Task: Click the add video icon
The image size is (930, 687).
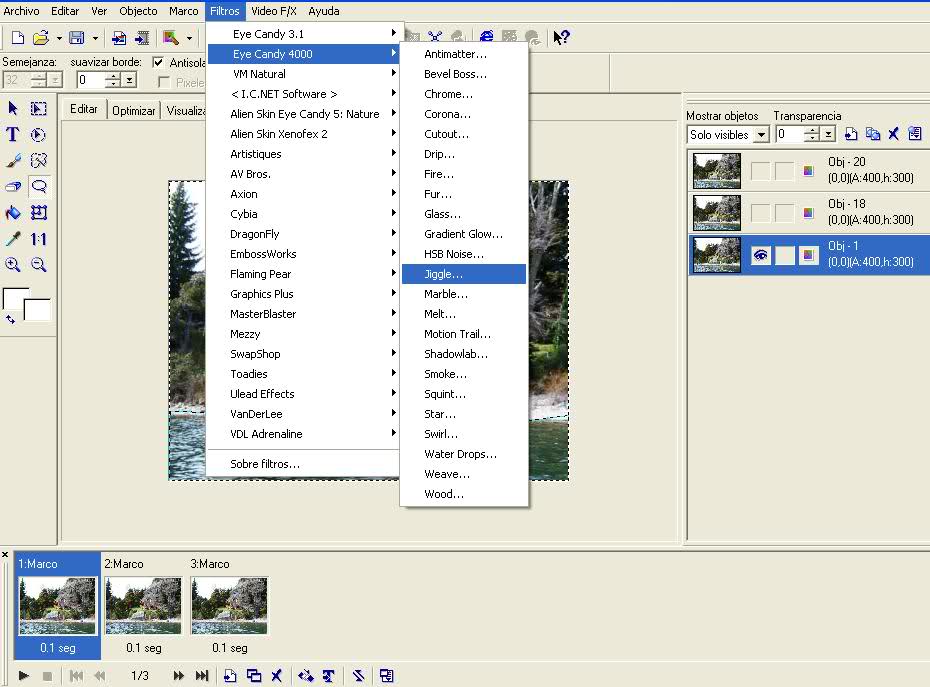Action: tap(141, 38)
